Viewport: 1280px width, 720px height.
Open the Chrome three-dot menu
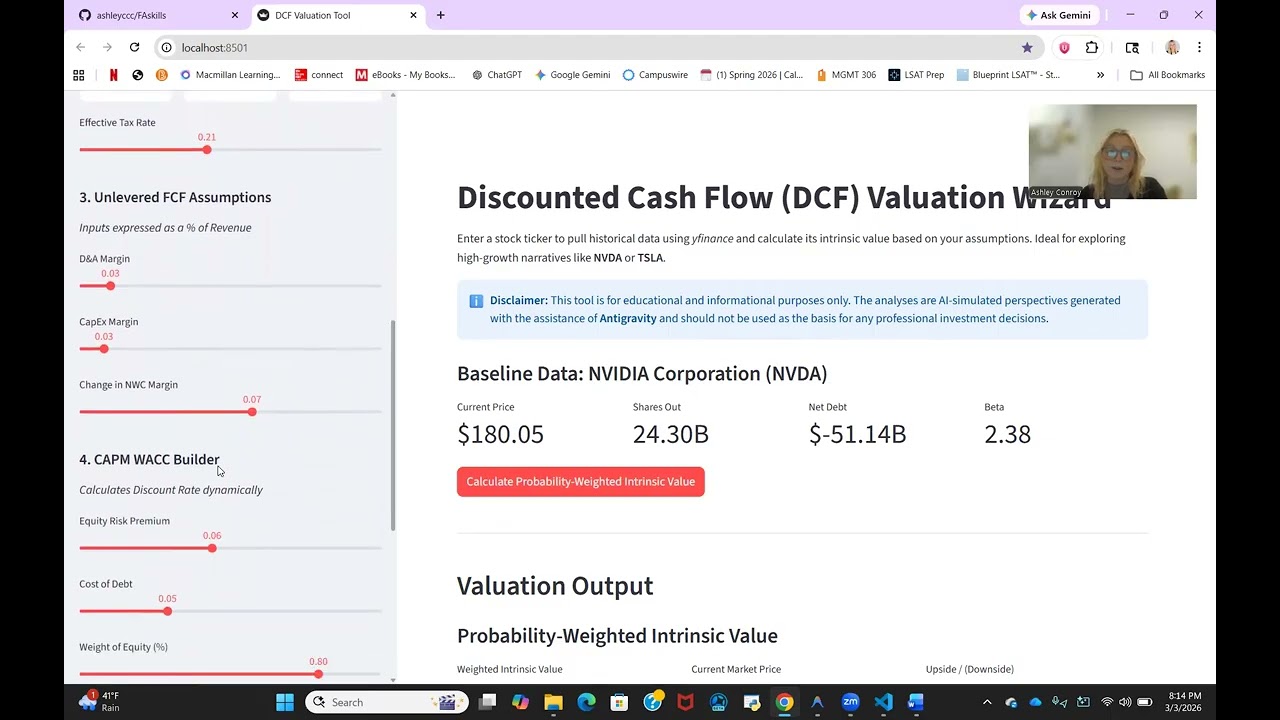pyautogui.click(x=1199, y=47)
